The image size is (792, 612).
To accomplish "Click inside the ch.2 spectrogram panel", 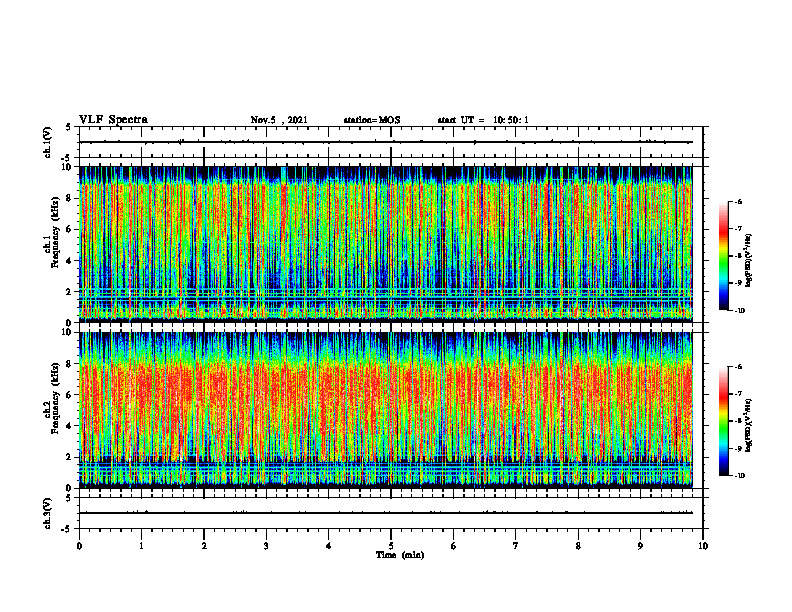I will click(x=386, y=410).
